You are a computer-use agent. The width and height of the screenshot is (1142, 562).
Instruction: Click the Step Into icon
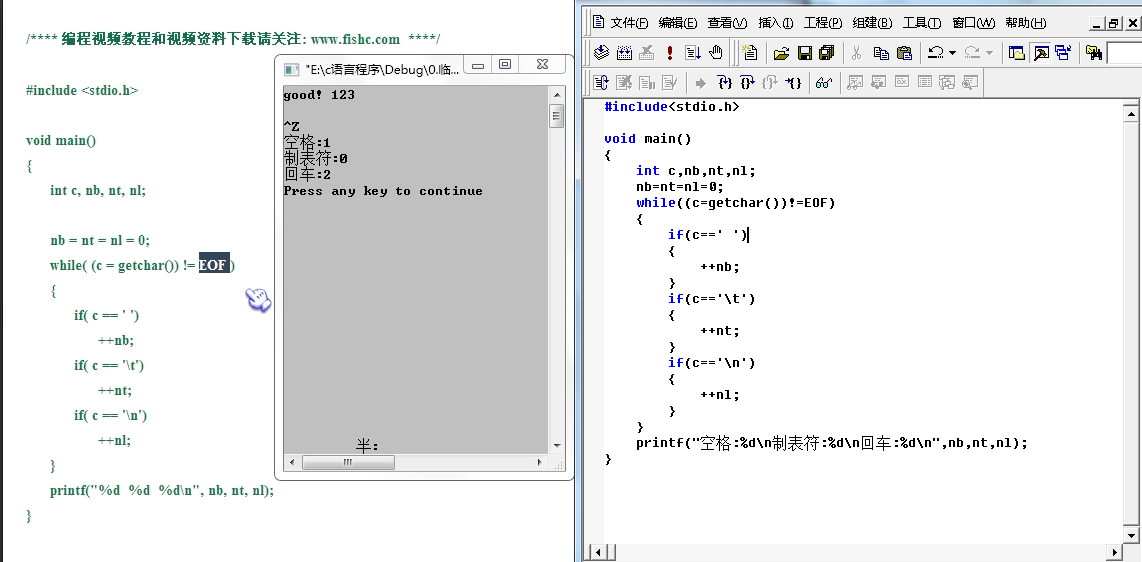(725, 82)
